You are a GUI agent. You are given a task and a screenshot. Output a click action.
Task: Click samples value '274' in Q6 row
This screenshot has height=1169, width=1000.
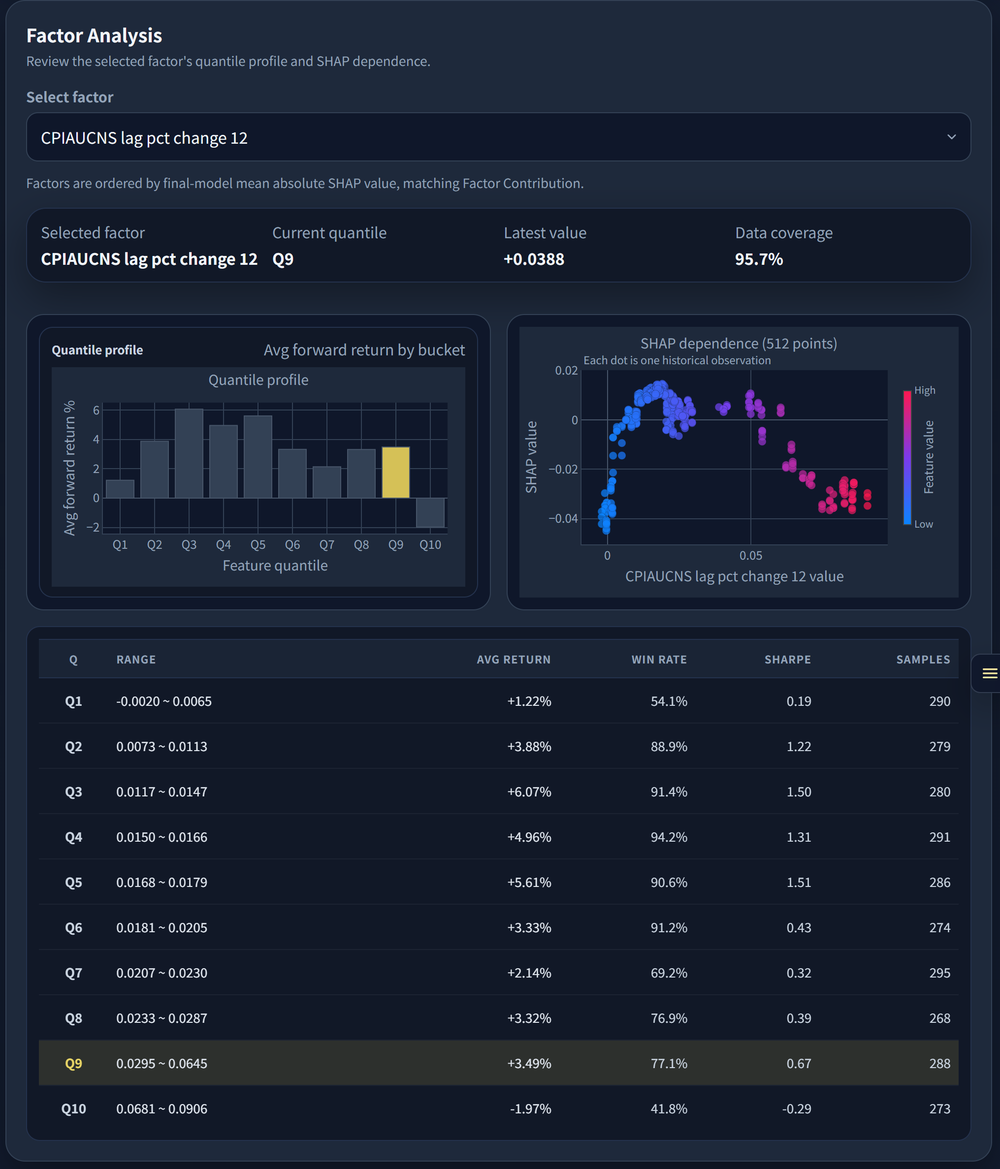coord(940,928)
